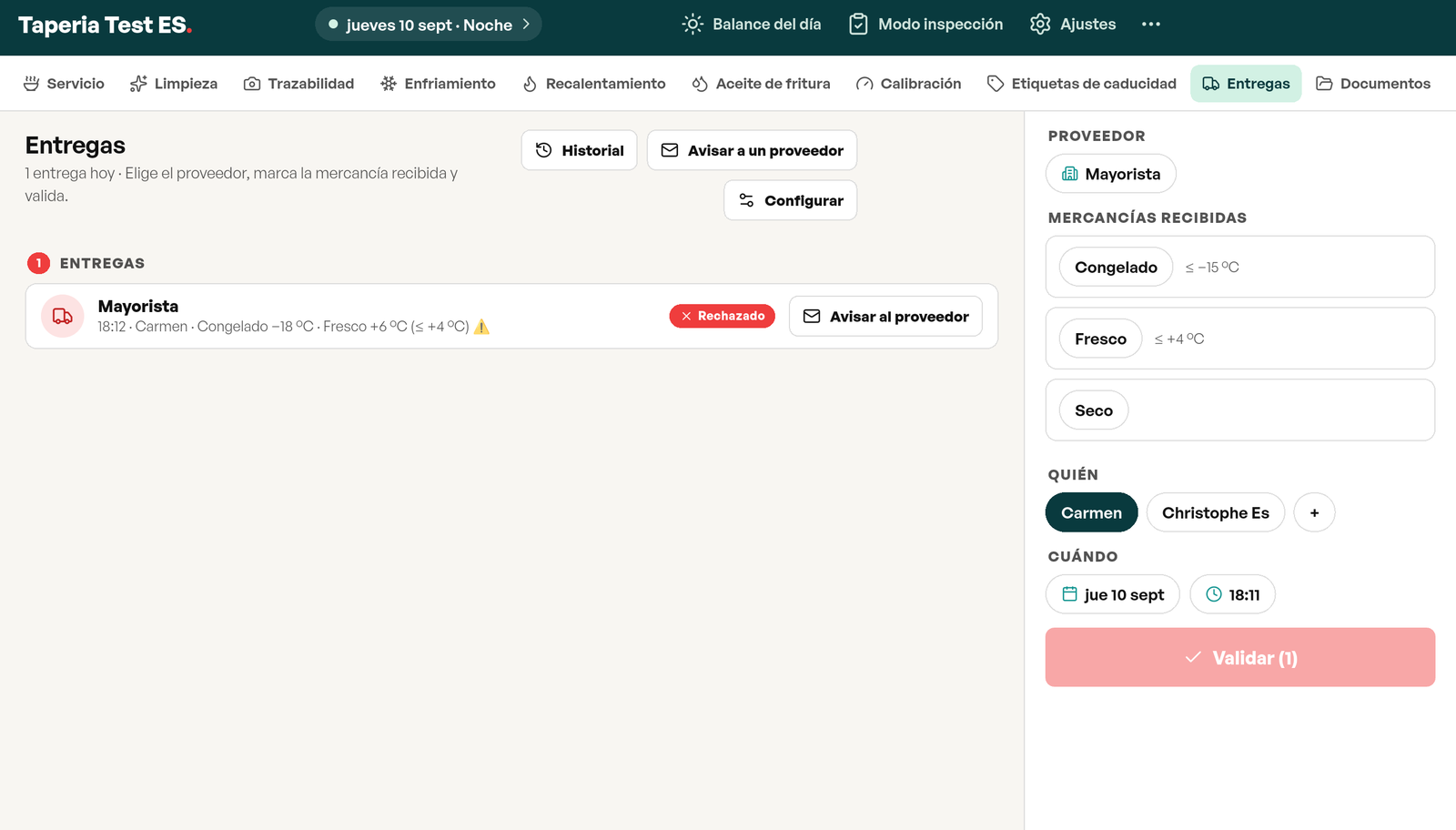Screen dimensions: 1456x830
Task: Click the Recalentamiento flame icon
Action: [530, 84]
